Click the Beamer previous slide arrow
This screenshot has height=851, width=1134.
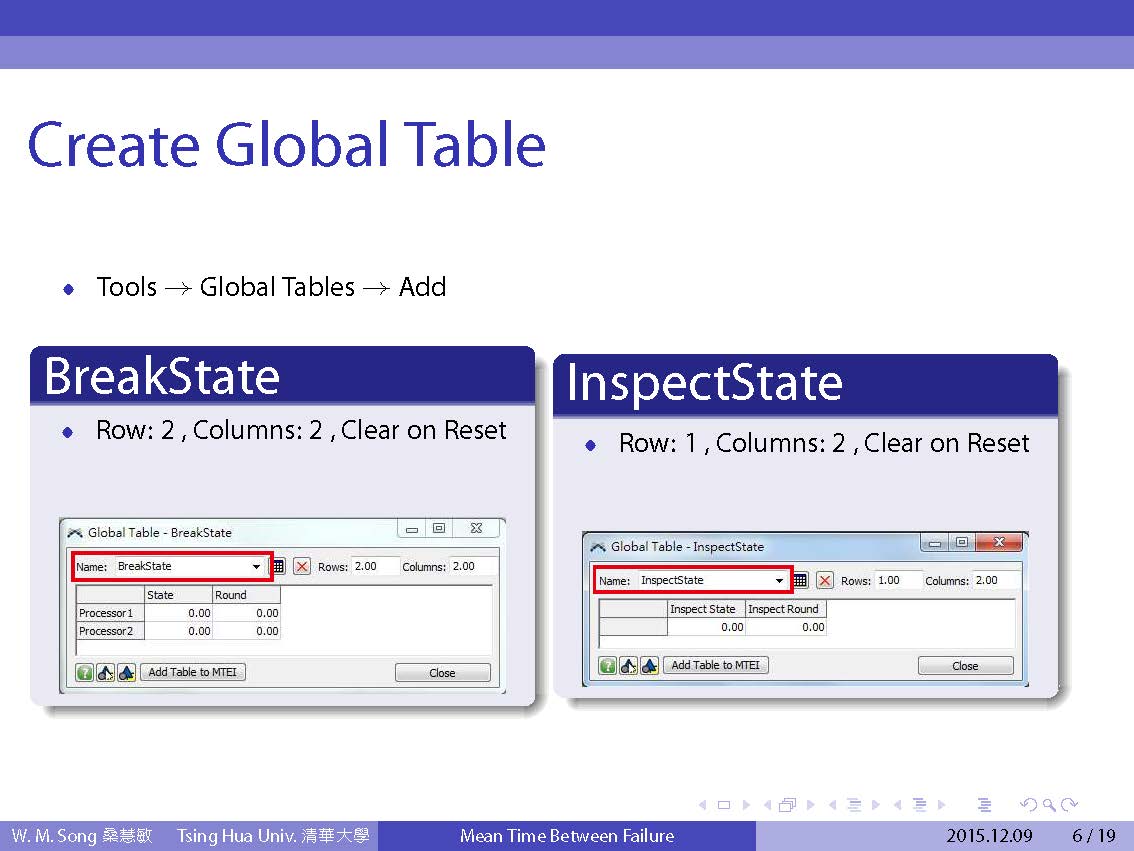coord(700,804)
